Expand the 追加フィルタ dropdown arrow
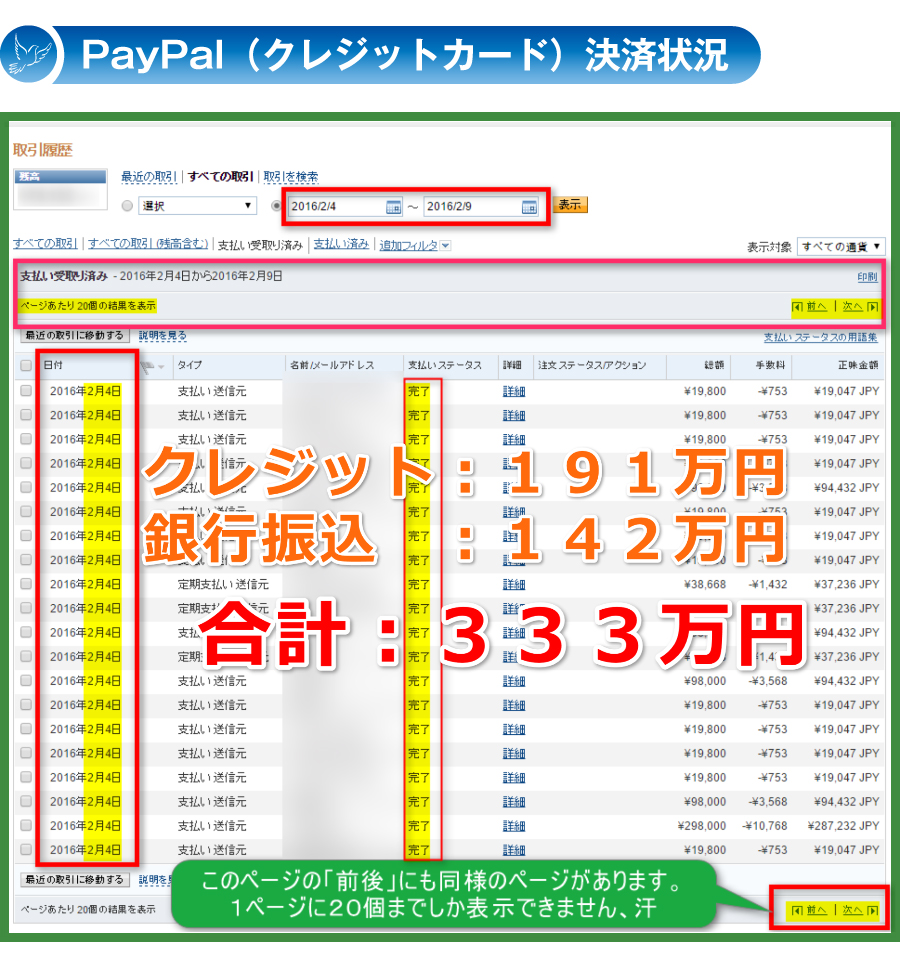This screenshot has width=900, height=966. click(446, 245)
